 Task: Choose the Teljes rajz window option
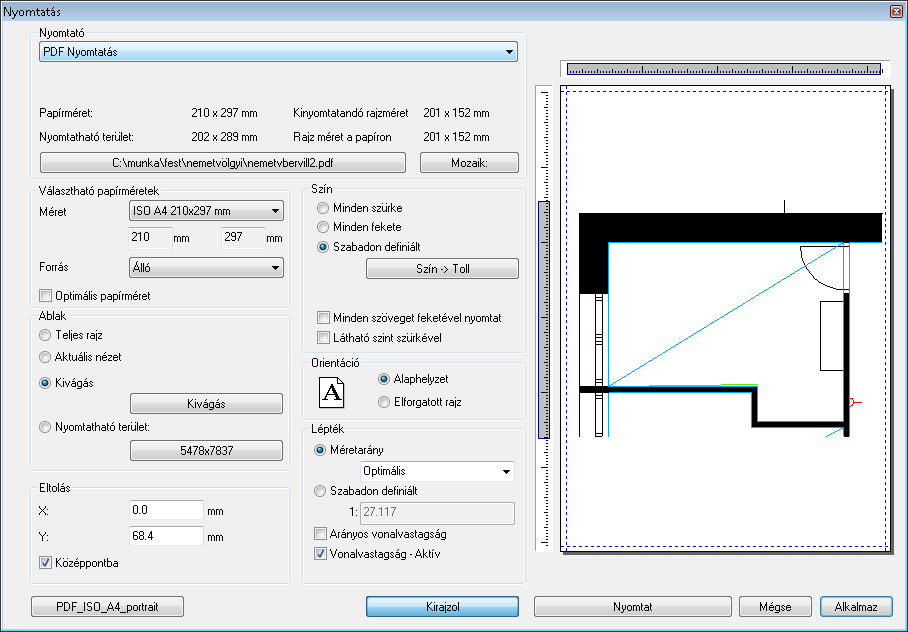click(x=45, y=336)
